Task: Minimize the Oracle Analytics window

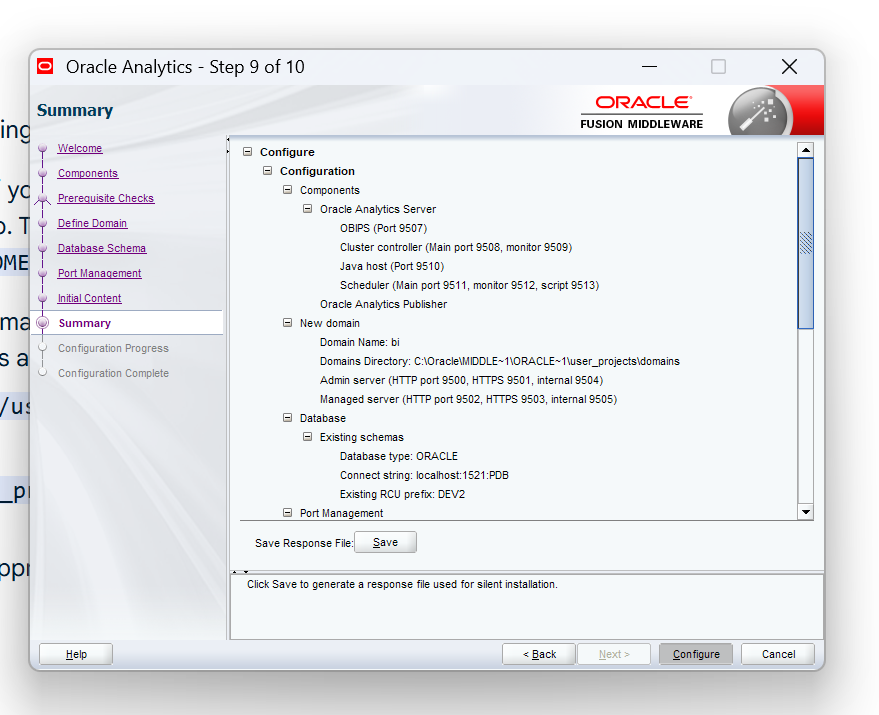Action: point(649,67)
